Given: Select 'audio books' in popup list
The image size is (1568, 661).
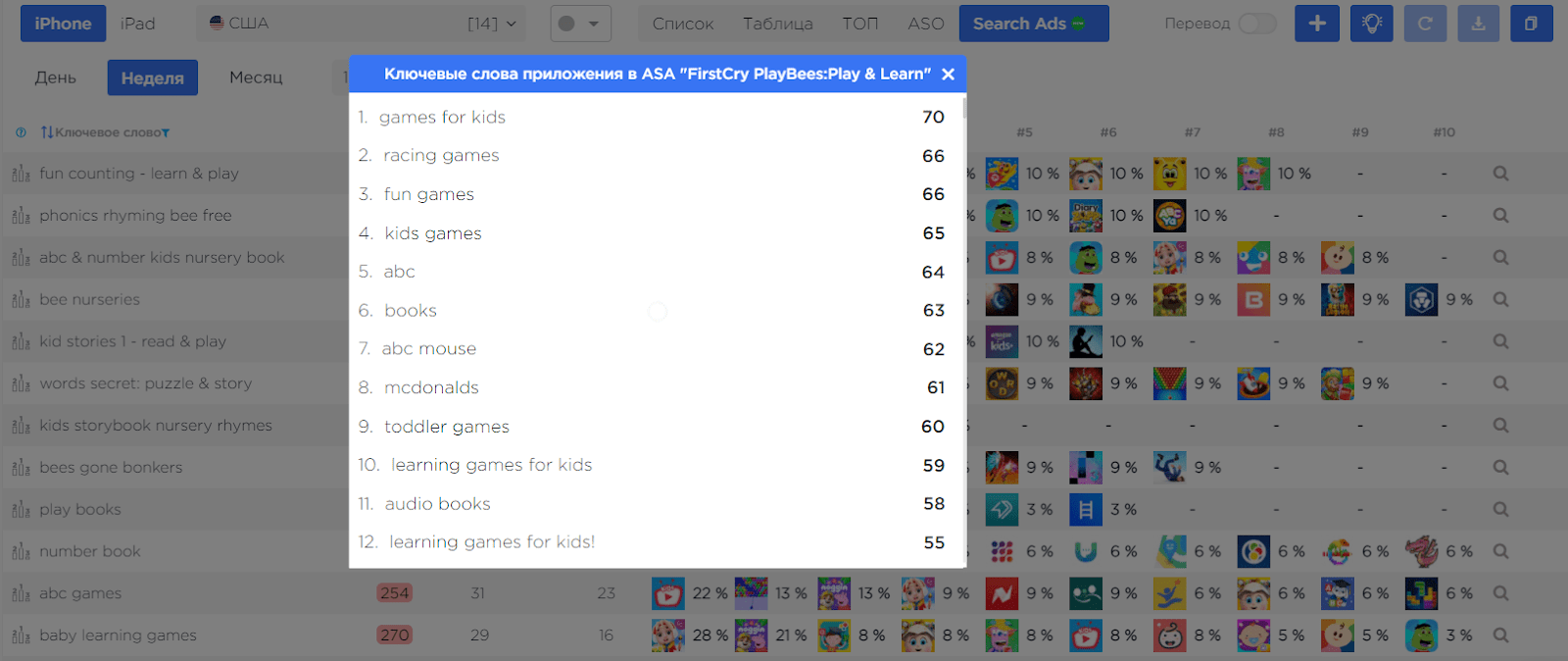Looking at the screenshot, I should pyautogui.click(x=437, y=503).
